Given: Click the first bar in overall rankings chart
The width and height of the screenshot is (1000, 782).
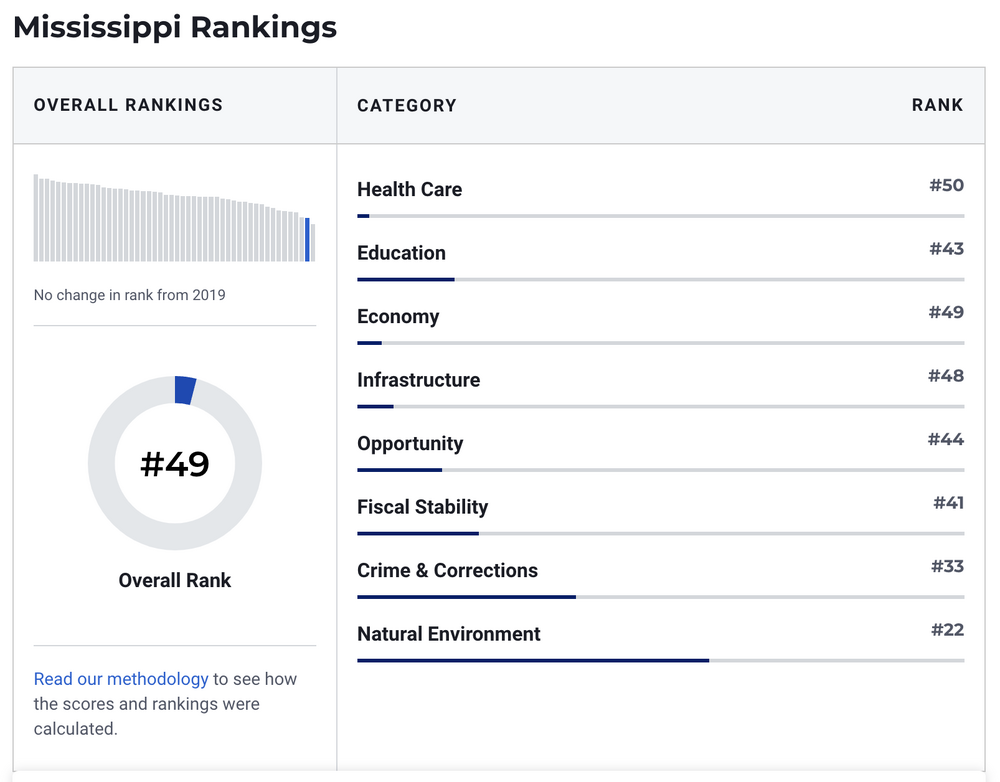Looking at the screenshot, I should pos(36,218).
